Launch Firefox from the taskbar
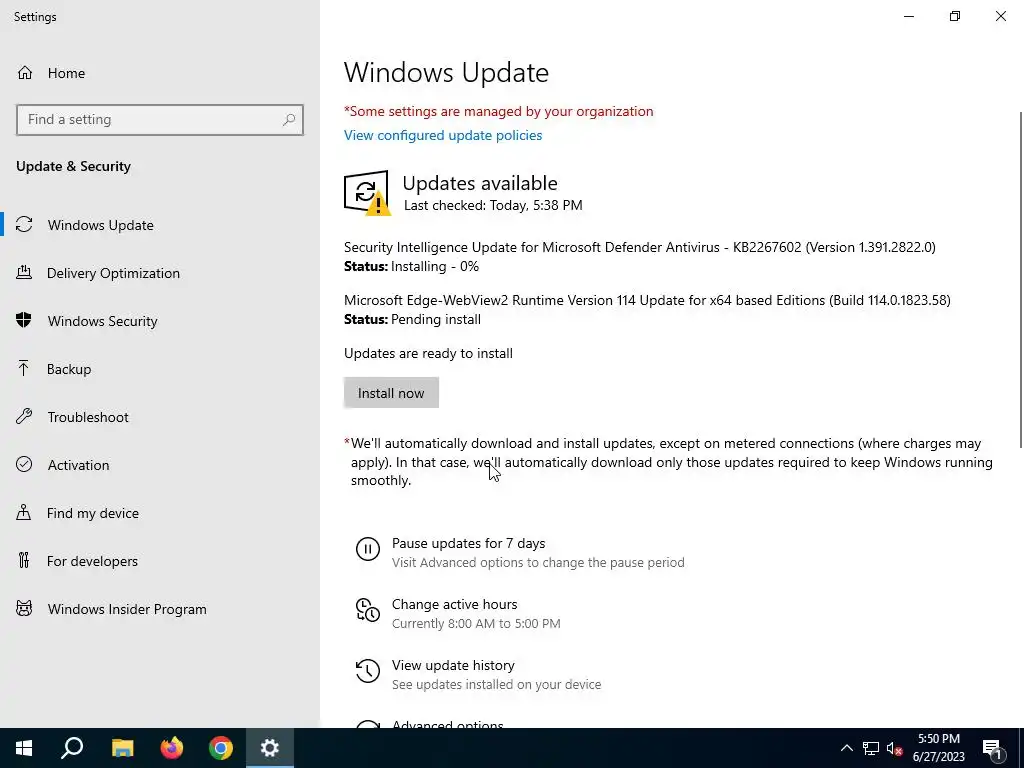This screenshot has width=1024, height=768. pyautogui.click(x=172, y=748)
